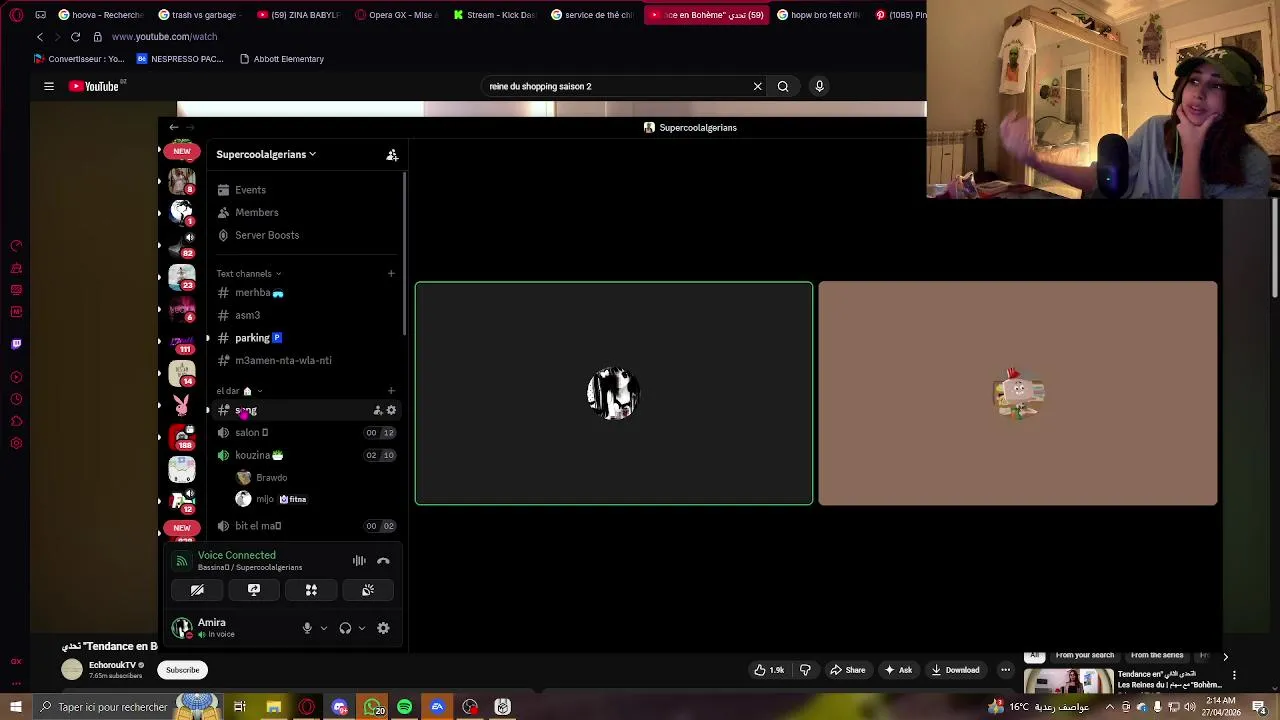Open microphone input options arrow

(323, 628)
